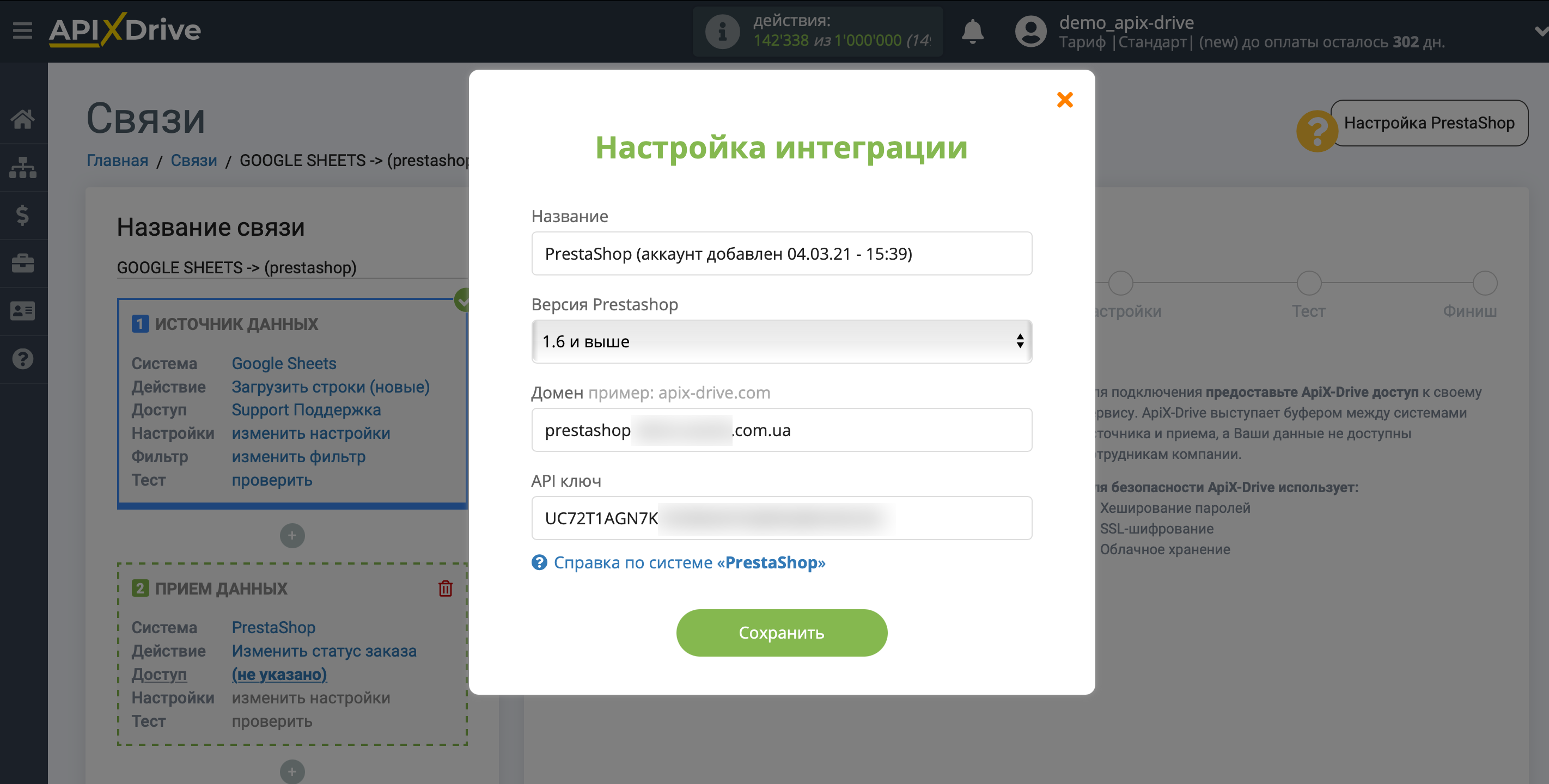The width and height of the screenshot is (1549, 784).
Task: Click the API ключ input field
Action: point(781,518)
